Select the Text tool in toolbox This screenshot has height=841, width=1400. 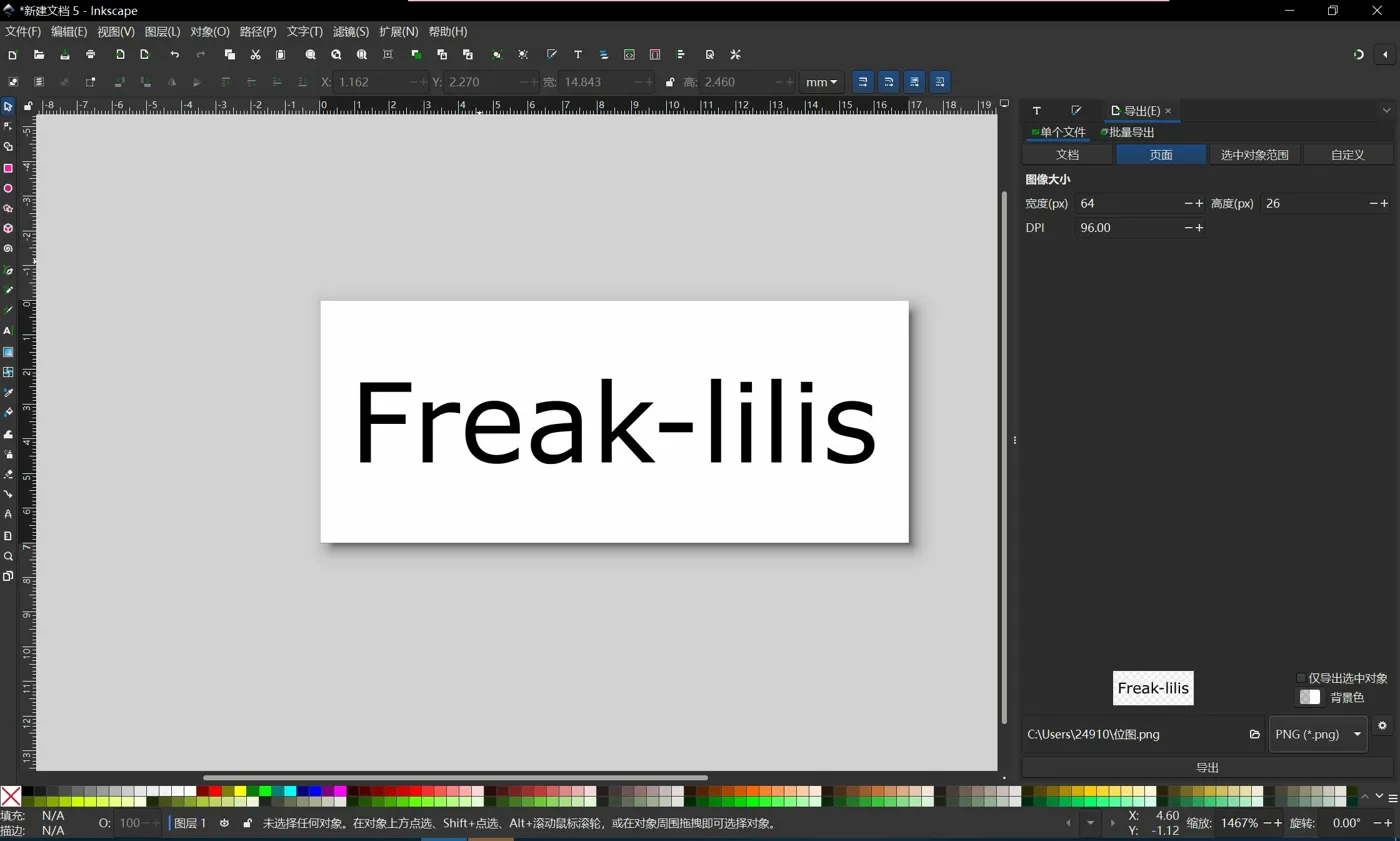tap(8, 330)
